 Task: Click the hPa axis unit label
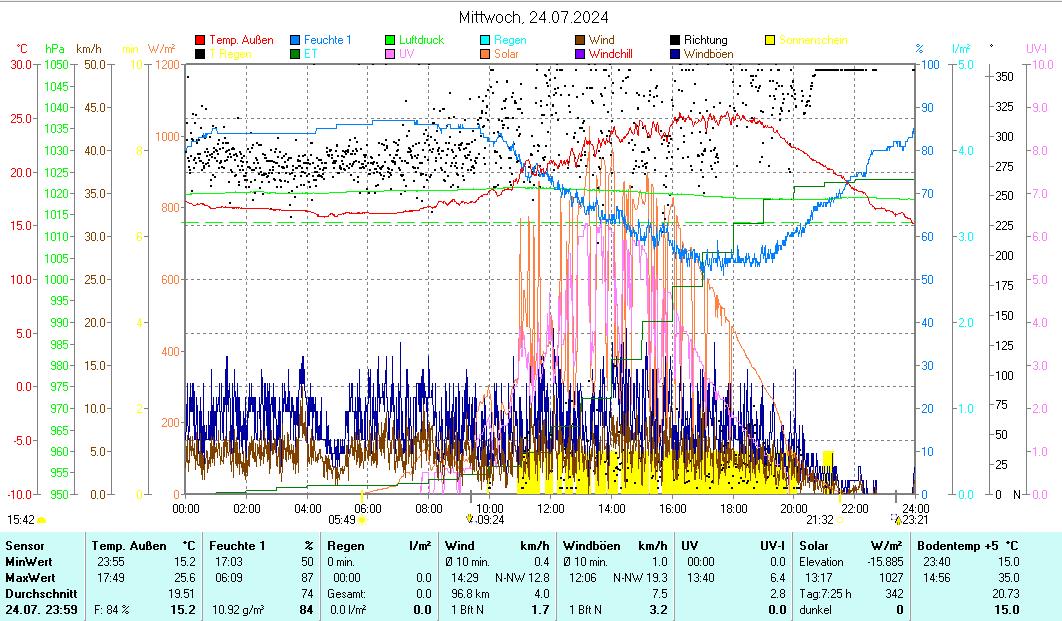(55, 49)
